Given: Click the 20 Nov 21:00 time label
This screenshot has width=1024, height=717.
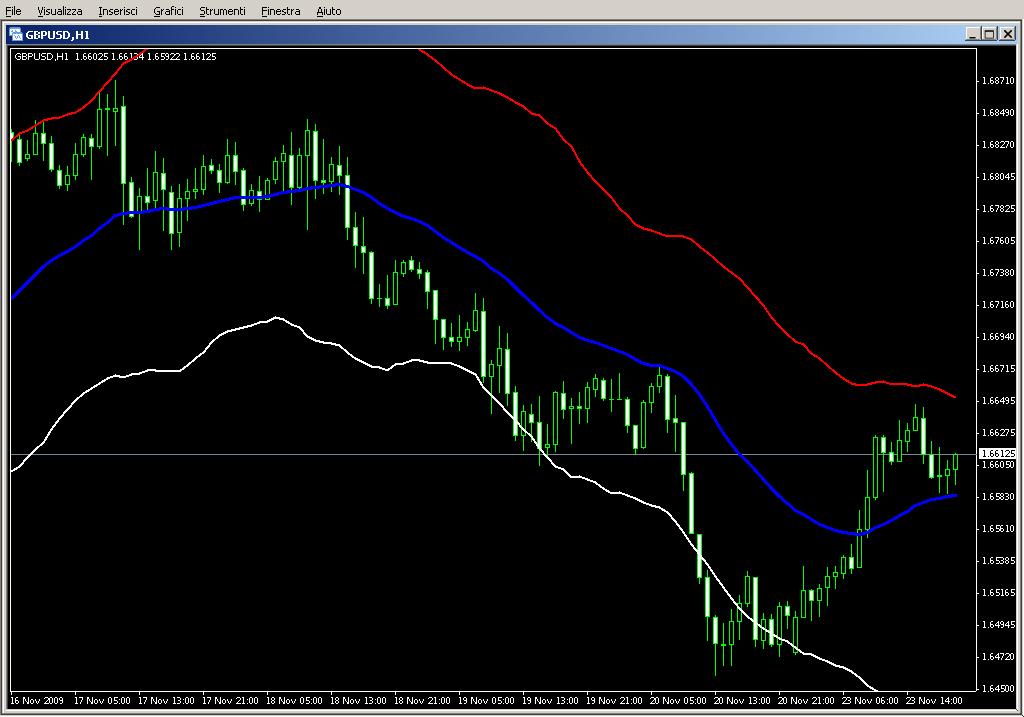Looking at the screenshot, I should 806,701.
